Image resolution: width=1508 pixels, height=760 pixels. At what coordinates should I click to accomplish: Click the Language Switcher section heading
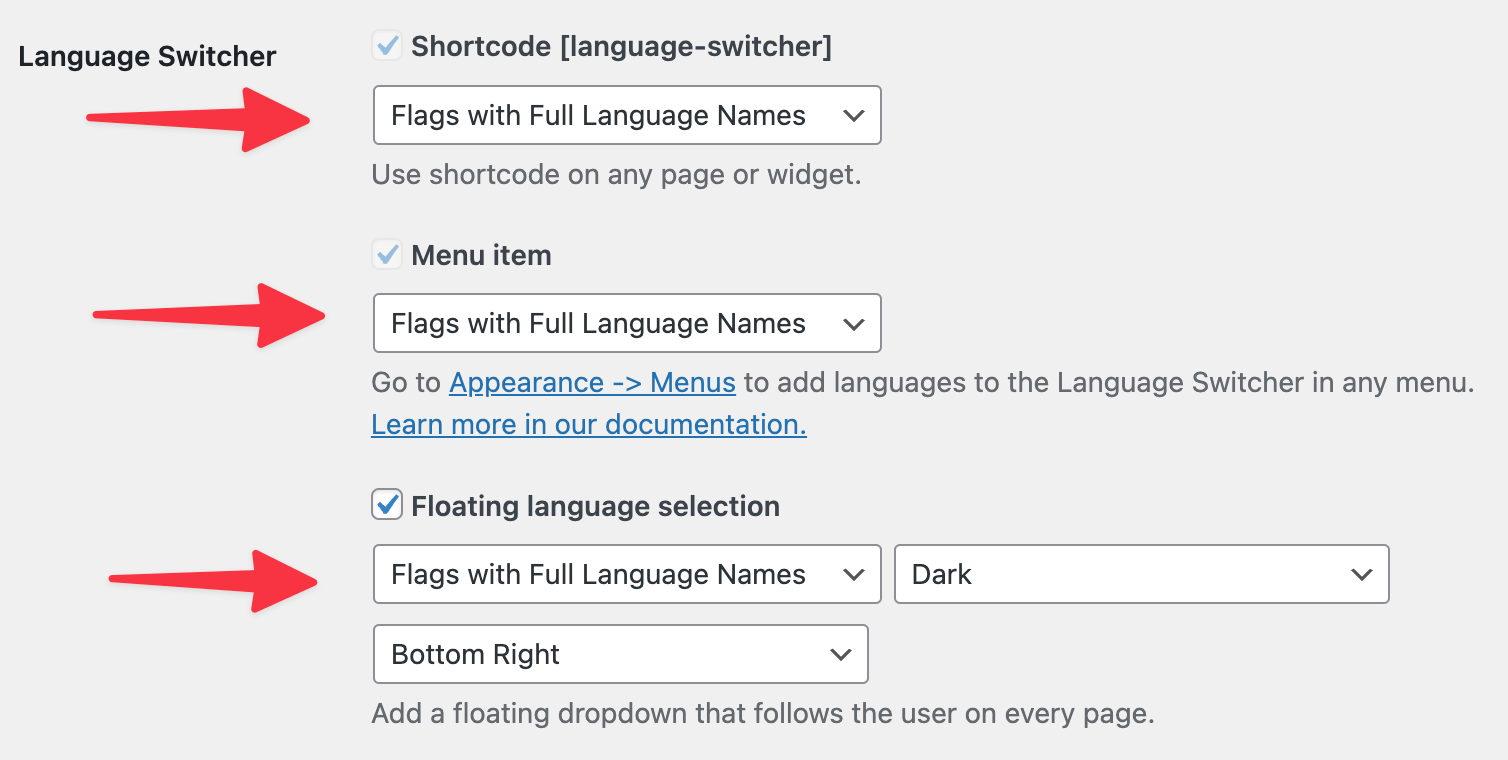(x=147, y=56)
